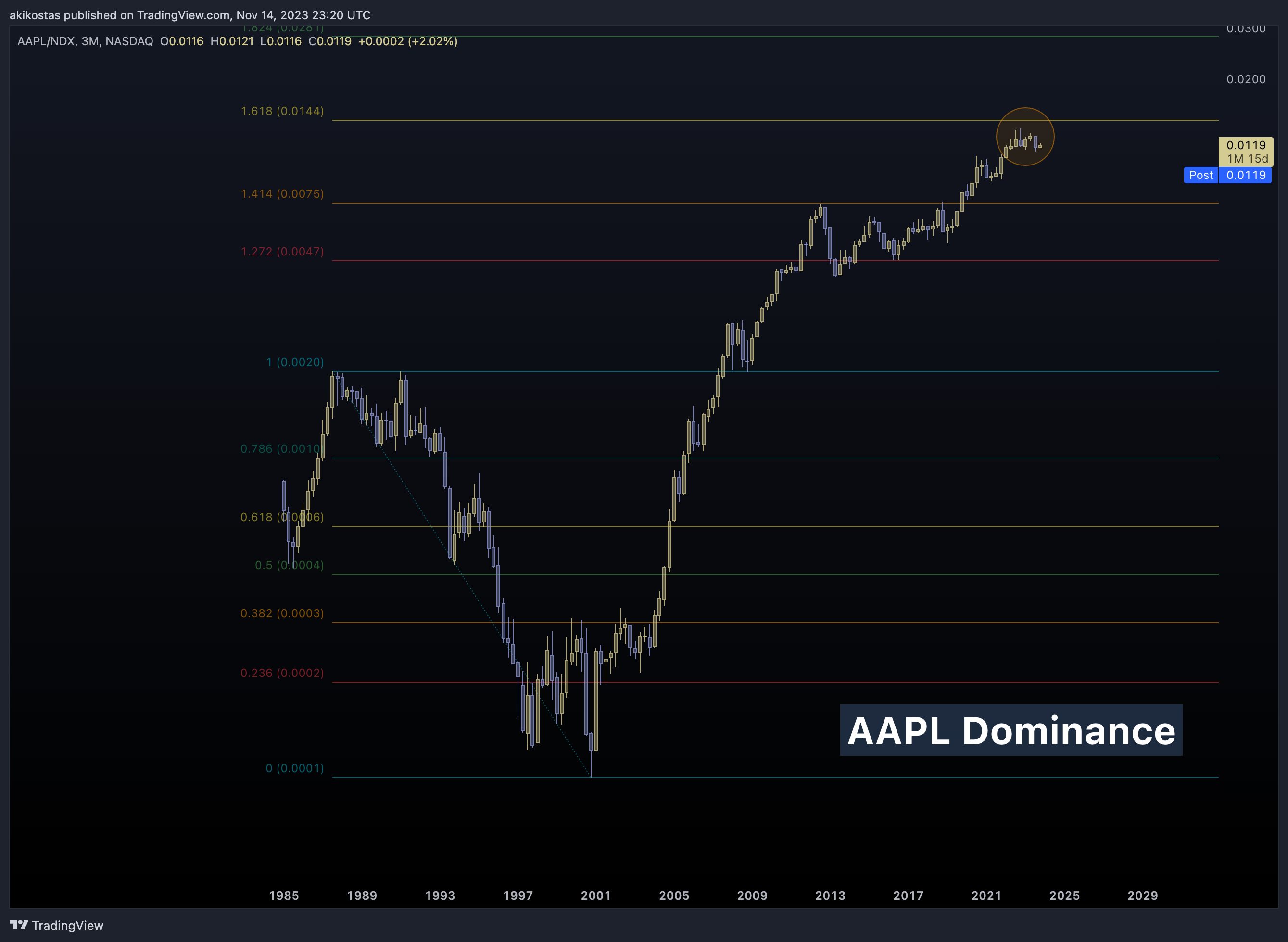
Task: Click the 'TradingView' wordmark in the footer
Action: (x=68, y=926)
